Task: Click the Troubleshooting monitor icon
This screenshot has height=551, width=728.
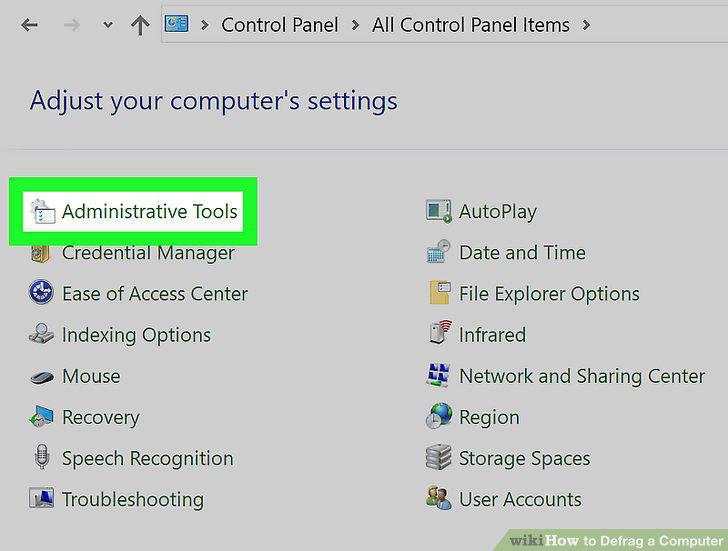Action: [41, 498]
